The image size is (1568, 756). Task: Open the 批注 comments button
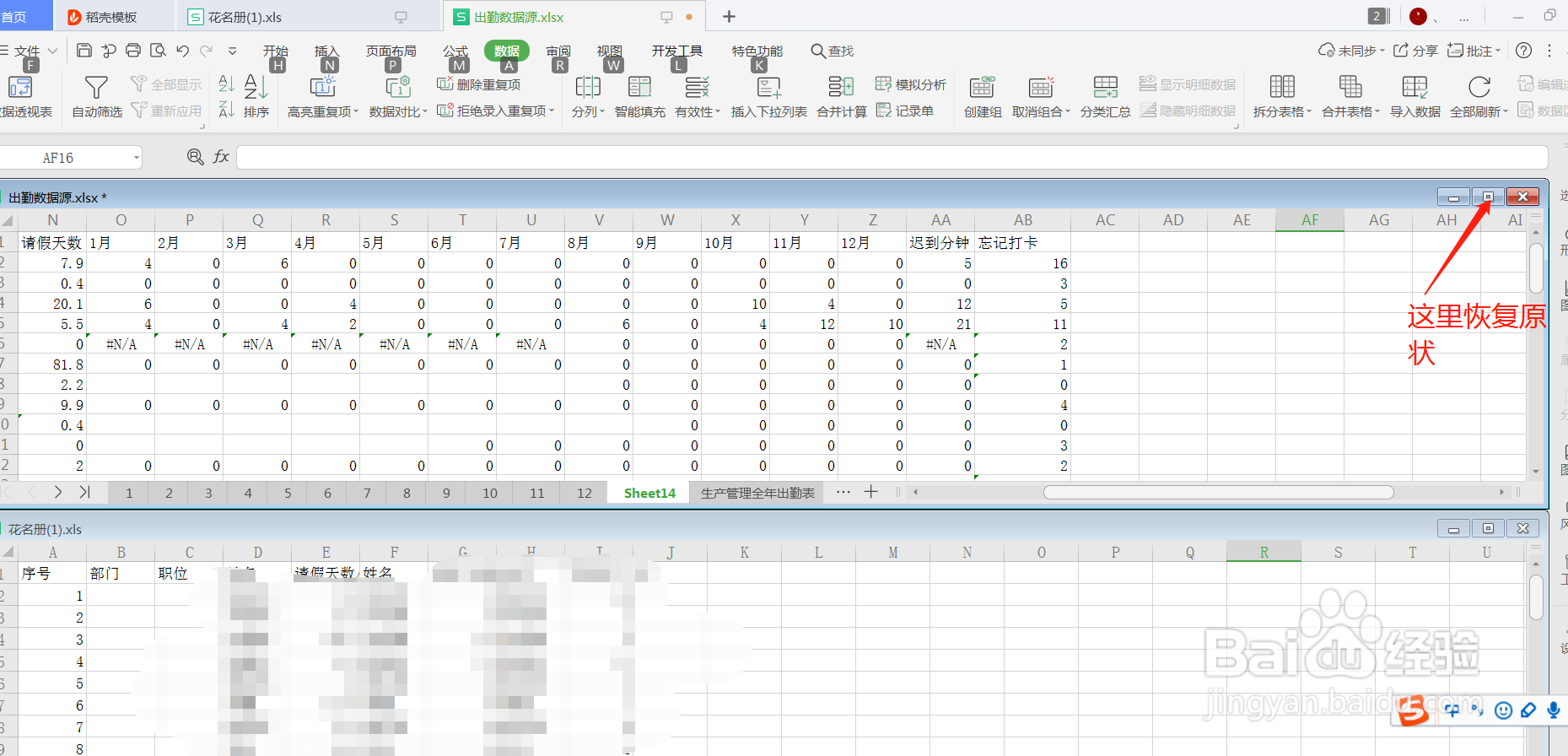1474,51
